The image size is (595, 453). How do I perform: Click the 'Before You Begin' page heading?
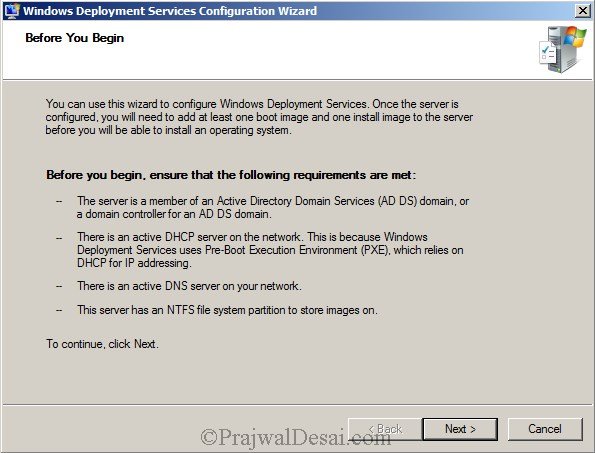point(75,38)
